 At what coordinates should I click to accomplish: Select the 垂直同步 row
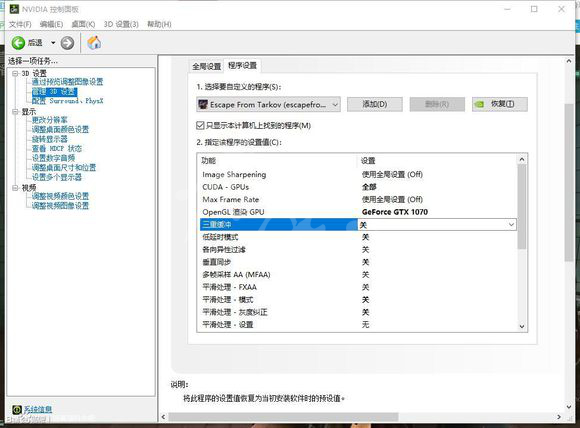click(358, 262)
